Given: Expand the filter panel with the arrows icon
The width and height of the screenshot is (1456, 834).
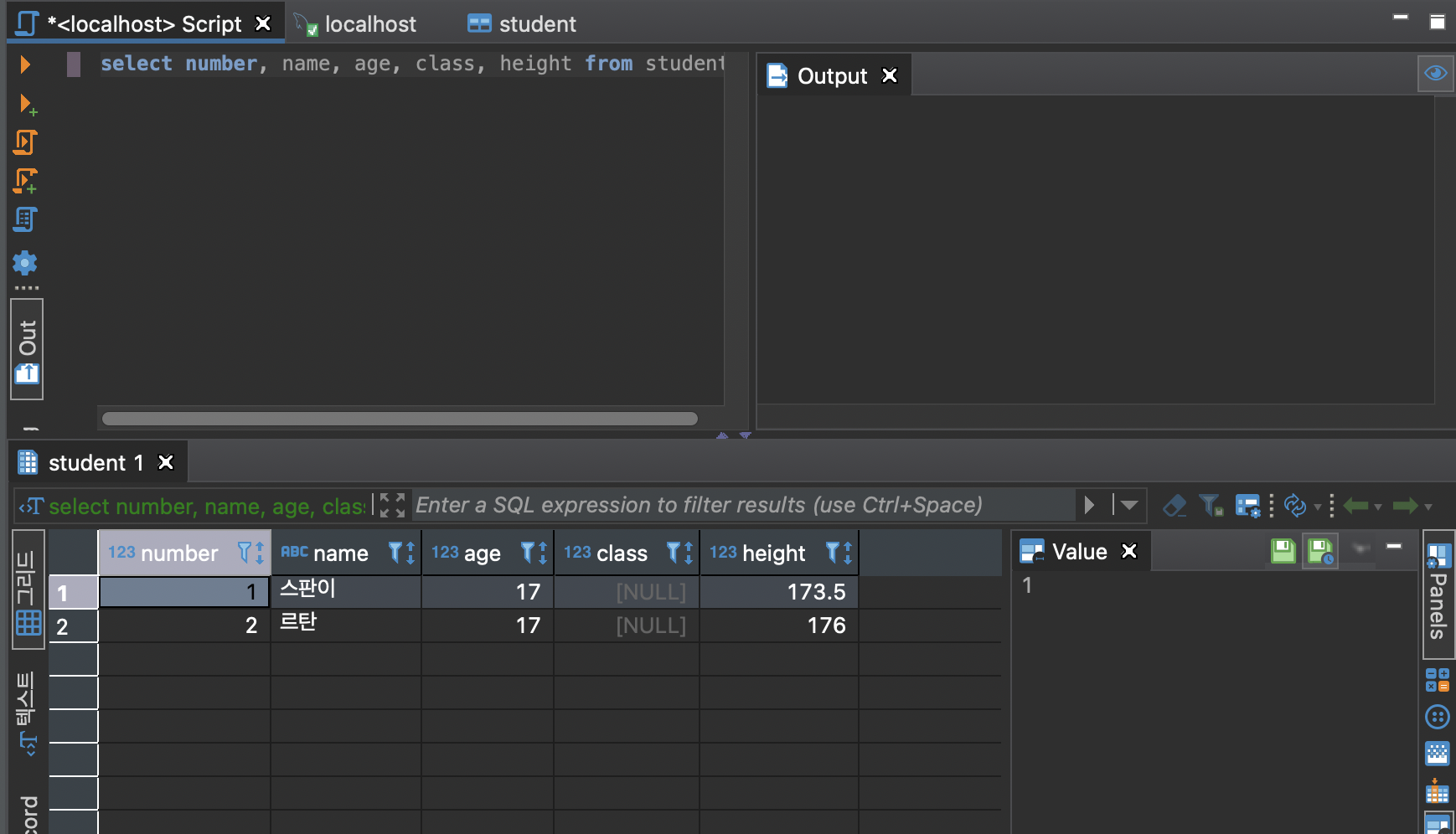Looking at the screenshot, I should click(x=391, y=505).
